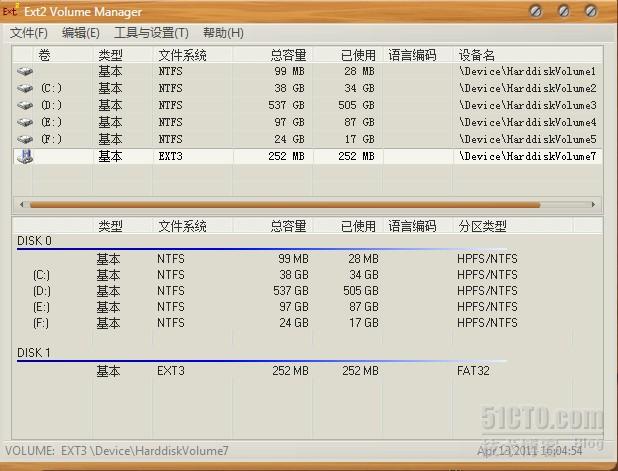Click the orange horizontal scrollbar thumb
The height and width of the screenshot is (471, 618).
tap(285, 205)
